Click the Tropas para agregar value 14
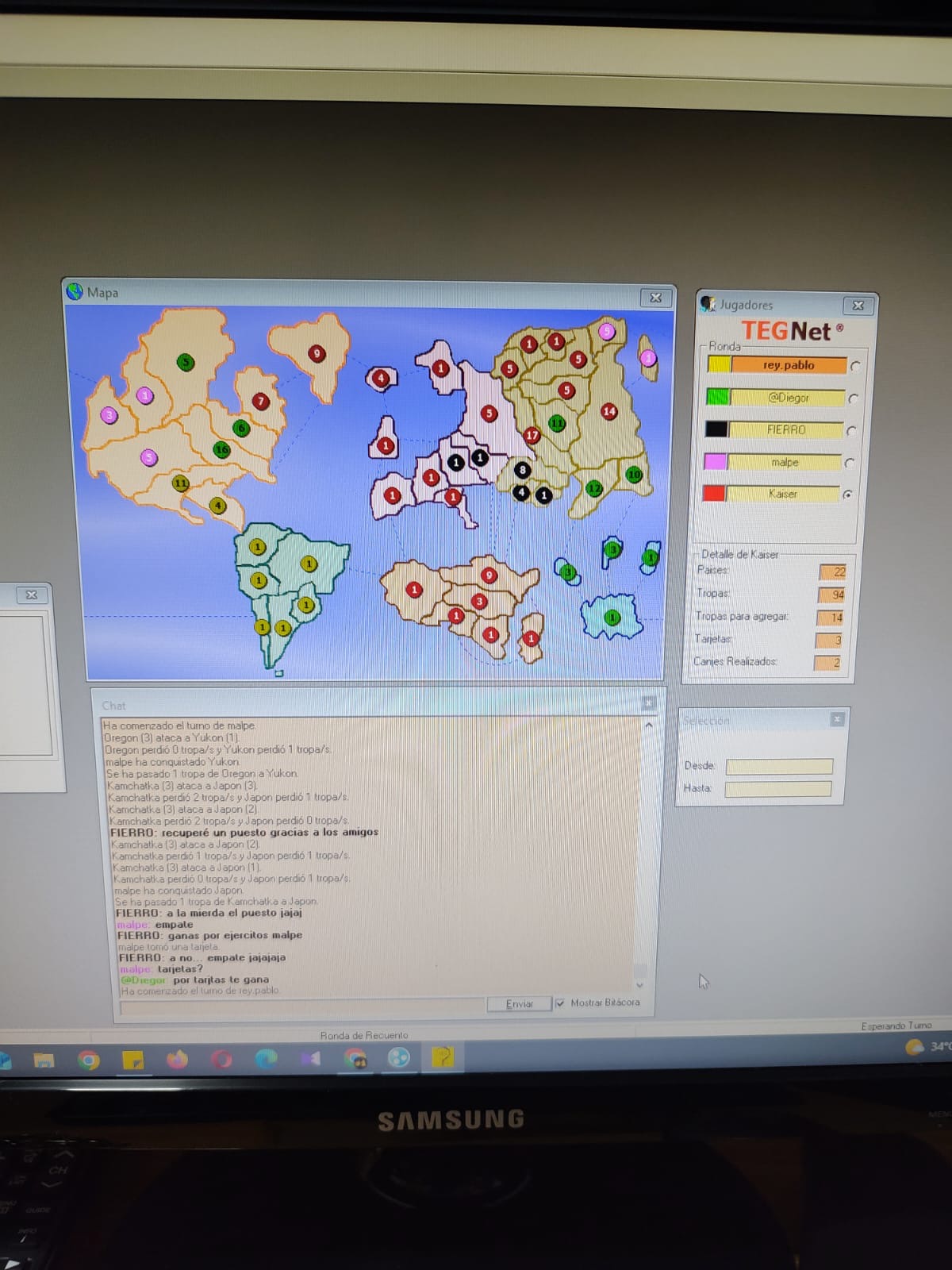 tap(830, 618)
